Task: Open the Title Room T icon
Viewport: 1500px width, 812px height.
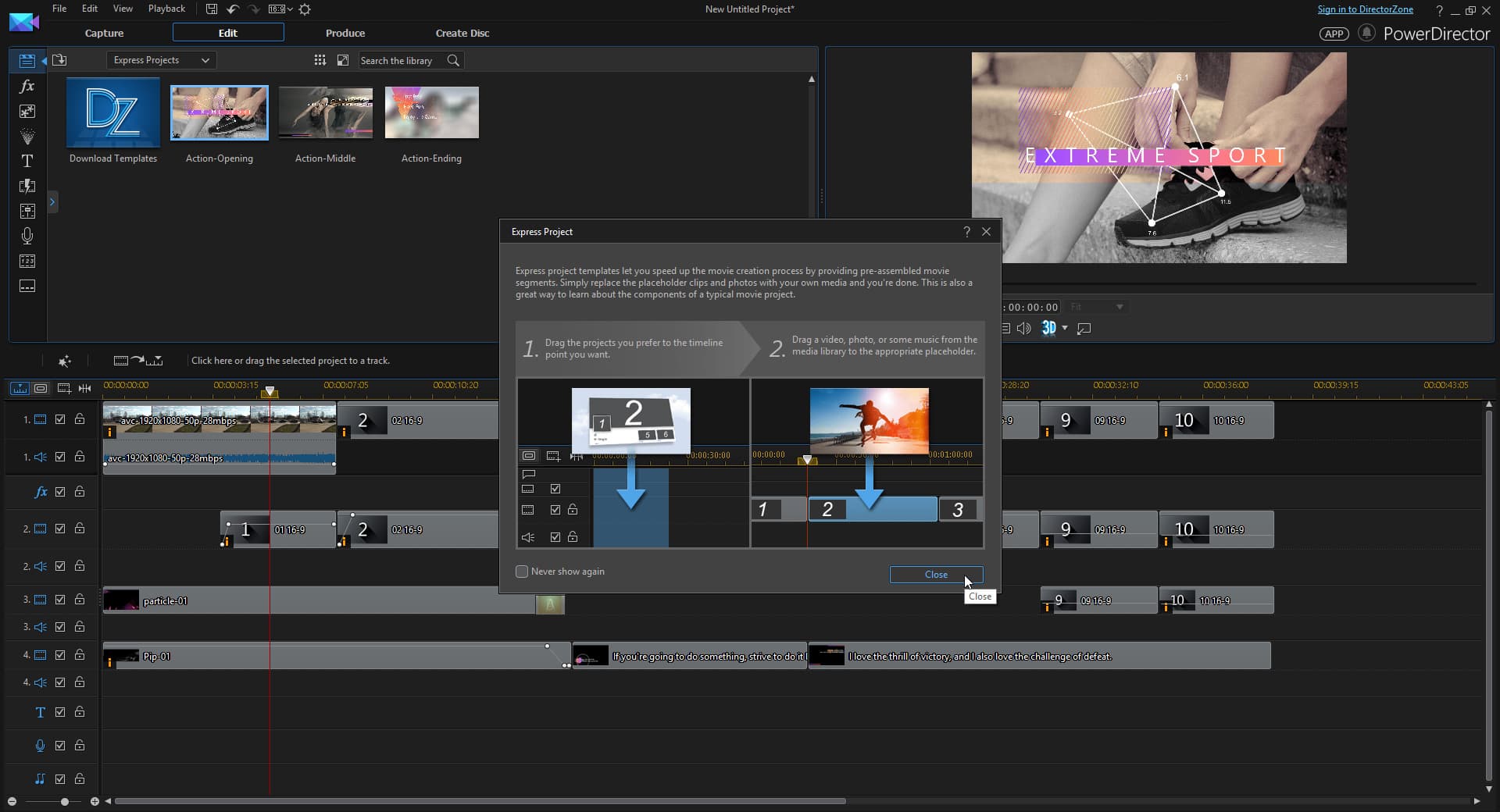Action: [x=27, y=161]
